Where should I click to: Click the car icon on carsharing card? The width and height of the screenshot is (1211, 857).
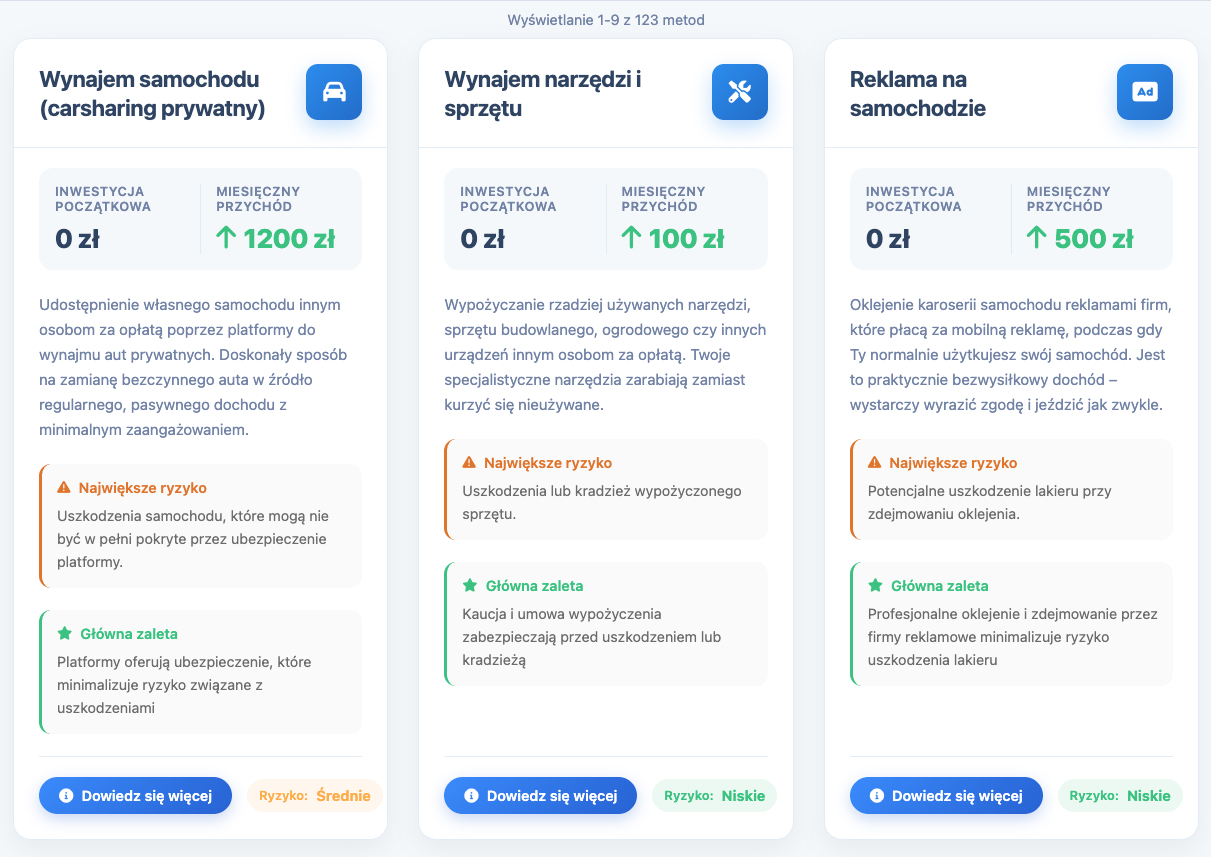[333, 92]
